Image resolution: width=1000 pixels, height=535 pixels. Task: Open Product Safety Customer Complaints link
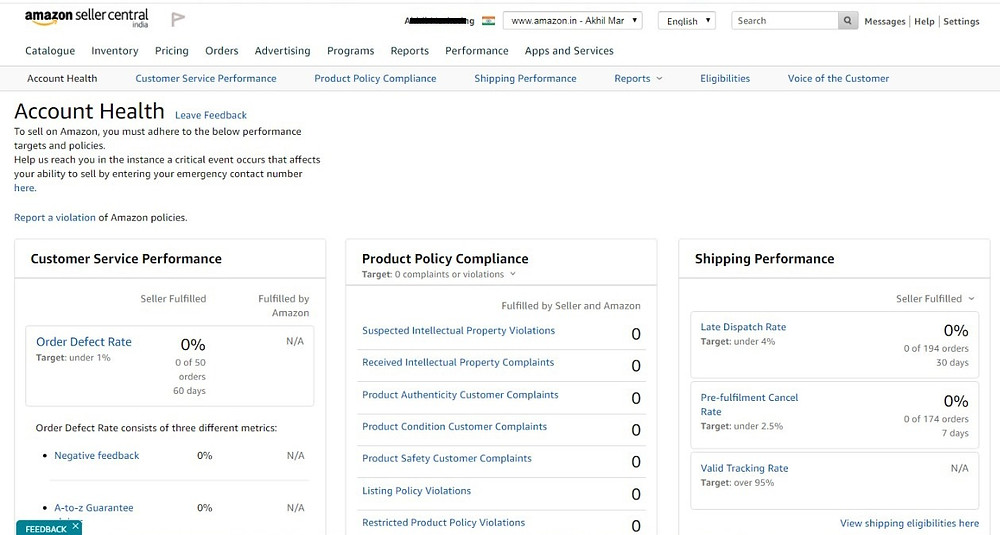pos(446,458)
